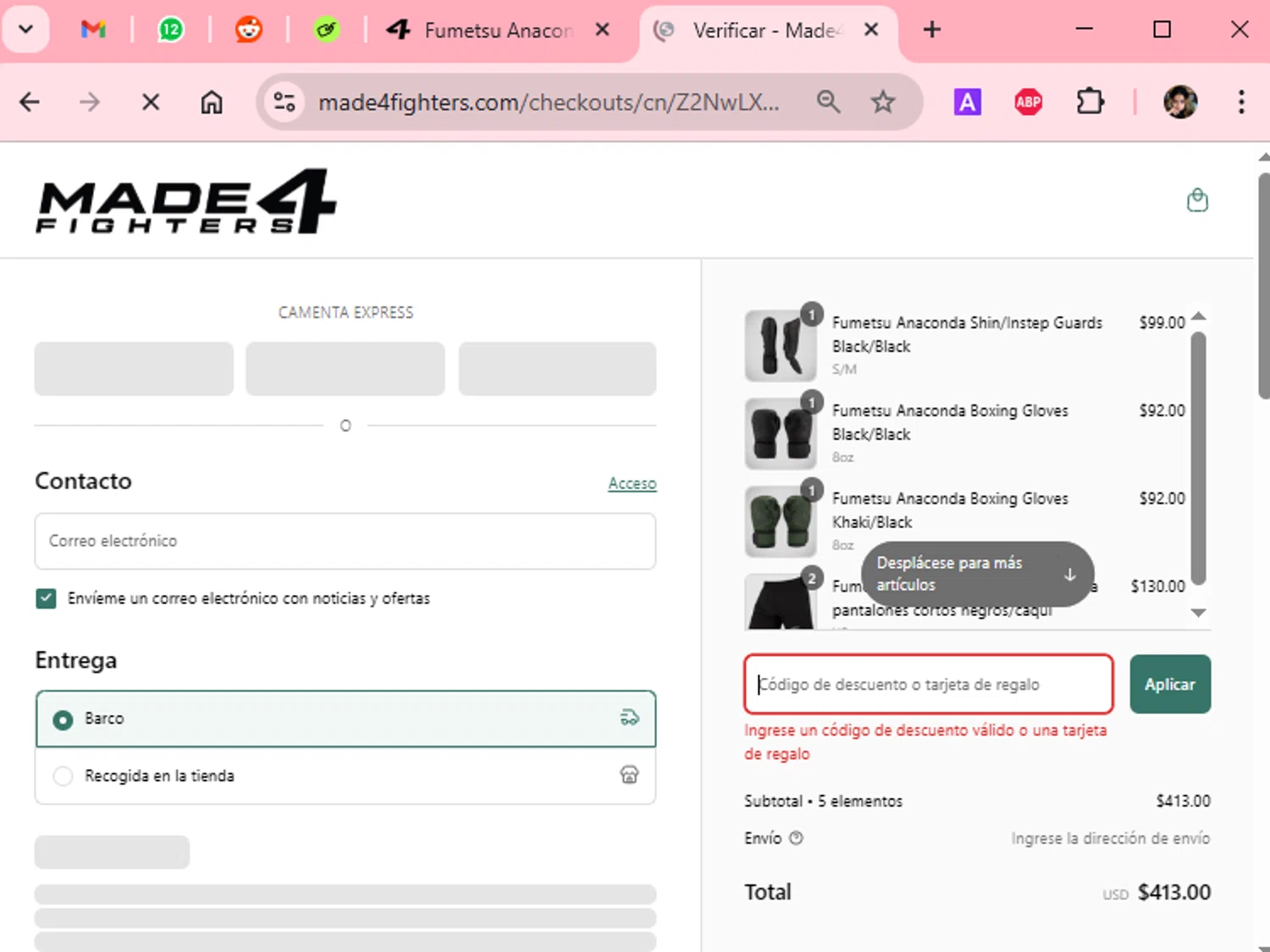Click Desplácese para más artículos button

click(978, 574)
